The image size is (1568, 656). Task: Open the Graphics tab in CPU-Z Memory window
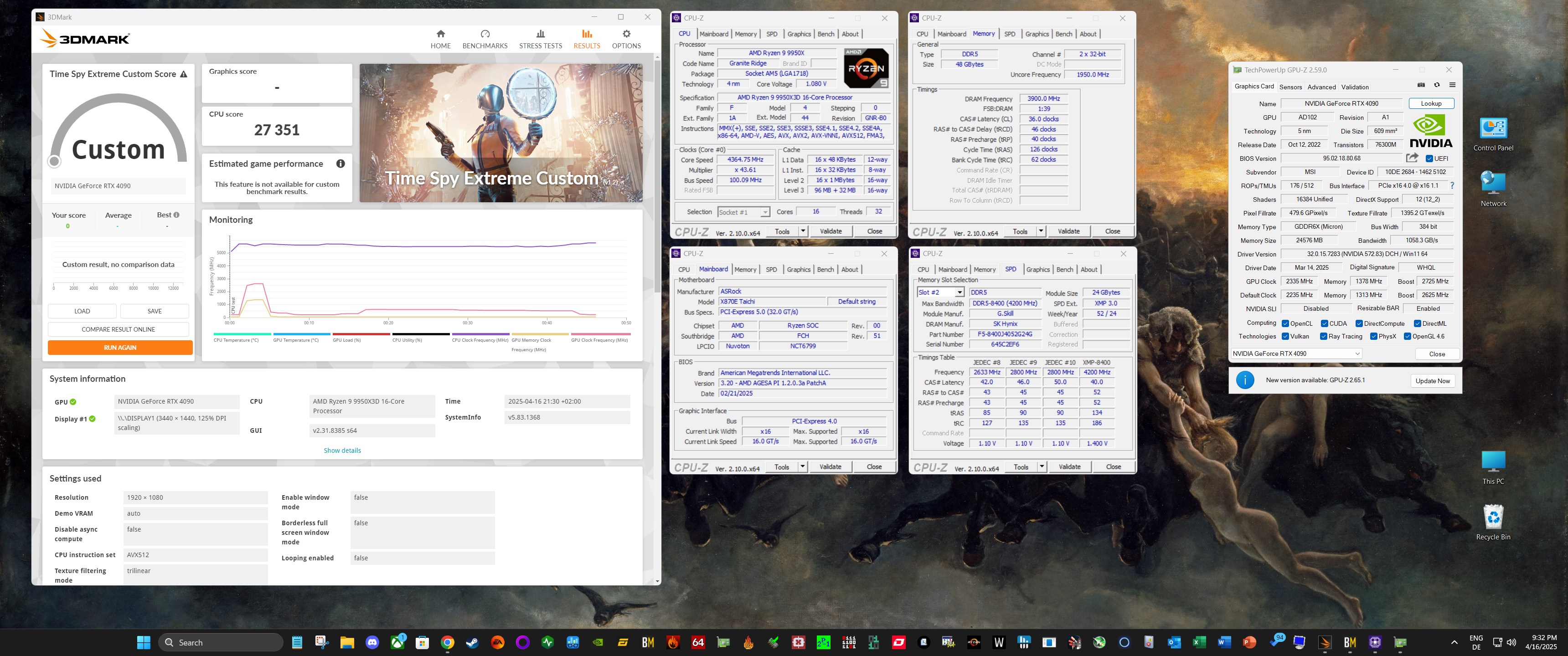point(1037,34)
